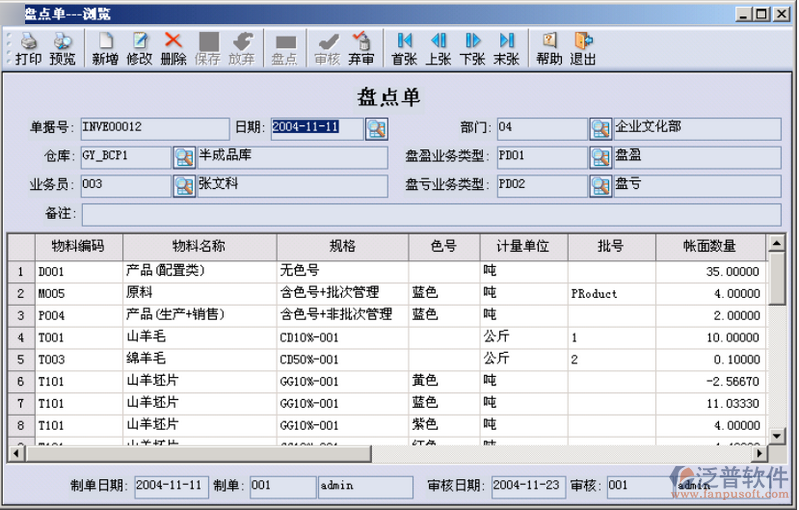This screenshot has width=799, height=510.
Task: Click the table's vertical scrollbar down arrow
Action: pos(776,436)
